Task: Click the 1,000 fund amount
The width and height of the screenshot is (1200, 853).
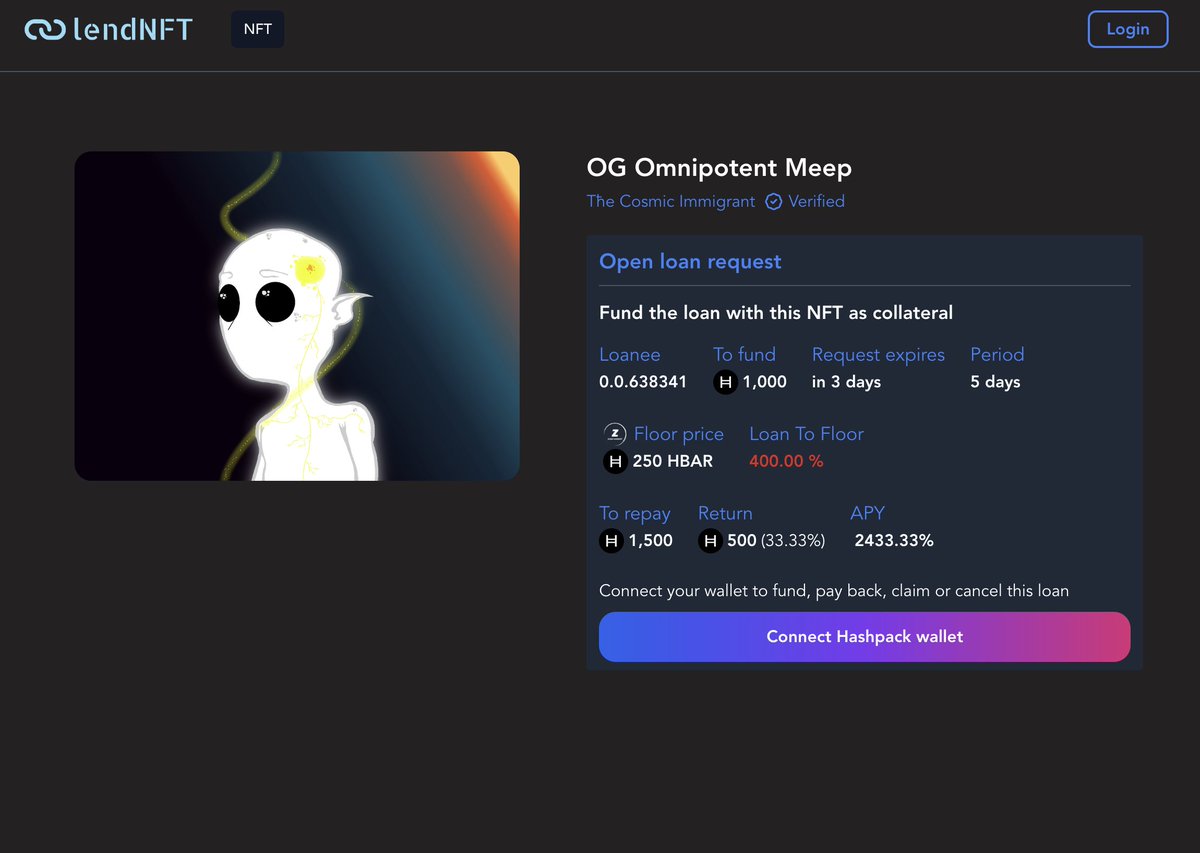Action: pos(765,382)
